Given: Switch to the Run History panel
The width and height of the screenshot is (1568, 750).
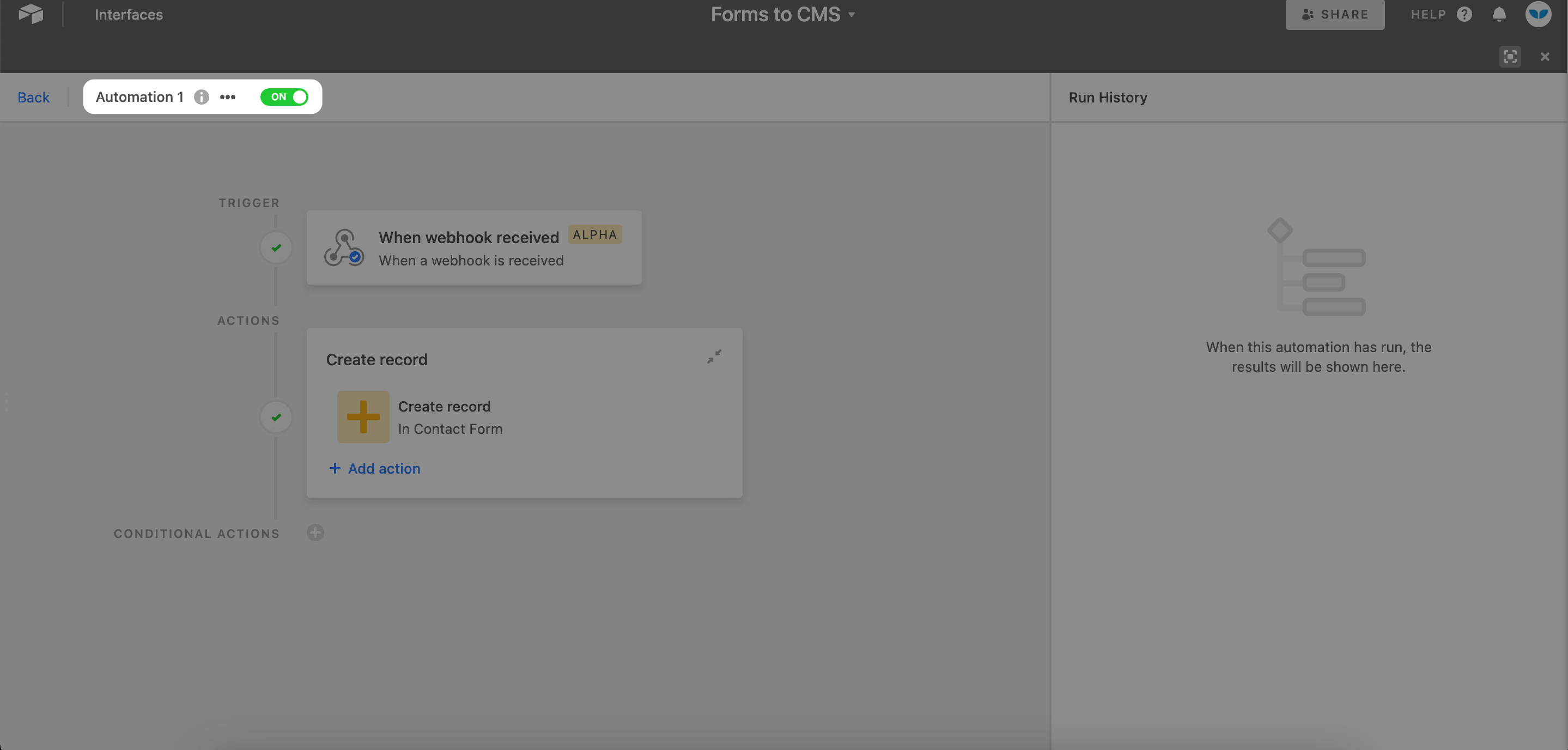Looking at the screenshot, I should pos(1107,97).
